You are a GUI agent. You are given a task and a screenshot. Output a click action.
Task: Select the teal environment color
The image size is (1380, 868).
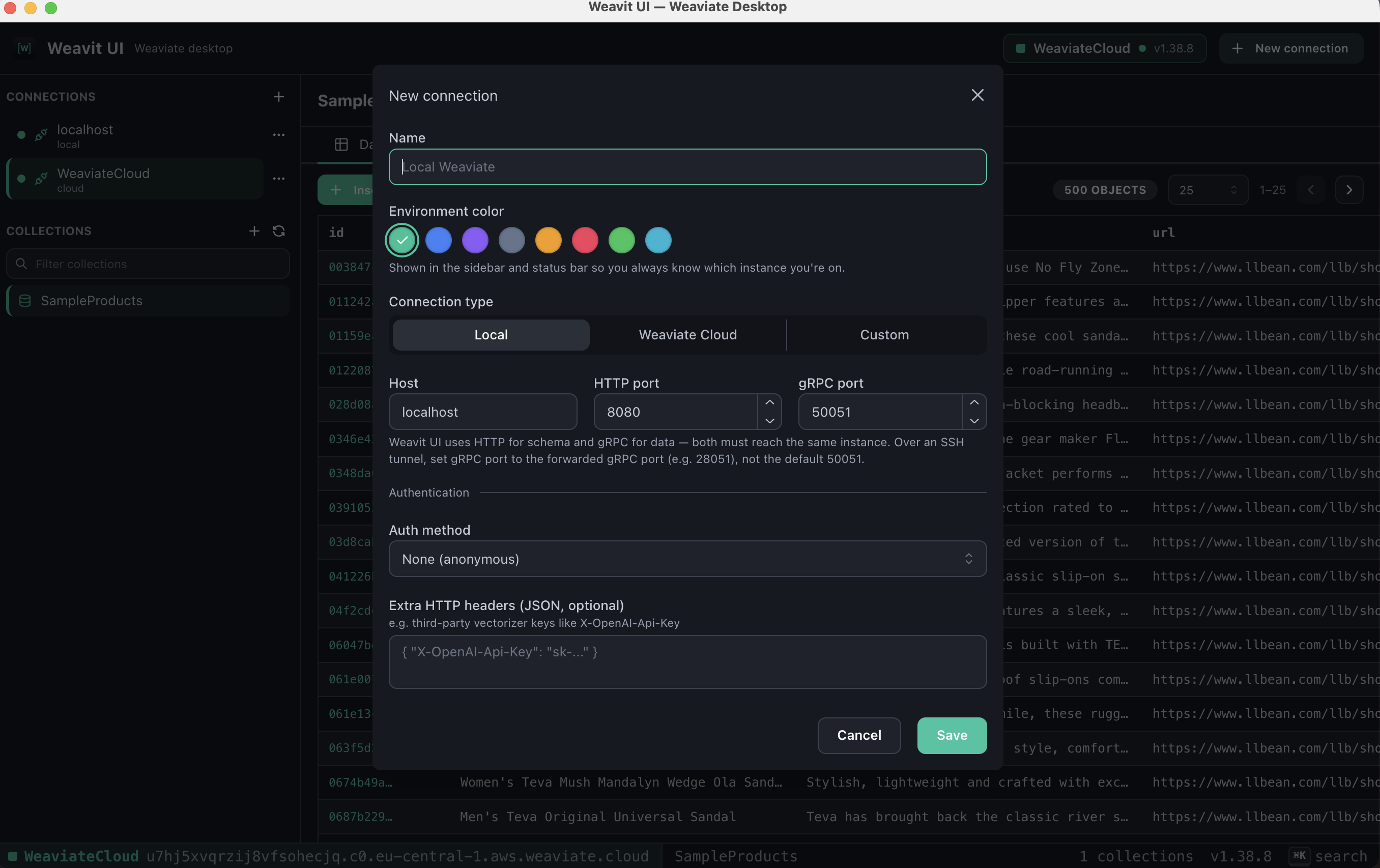(x=401, y=240)
